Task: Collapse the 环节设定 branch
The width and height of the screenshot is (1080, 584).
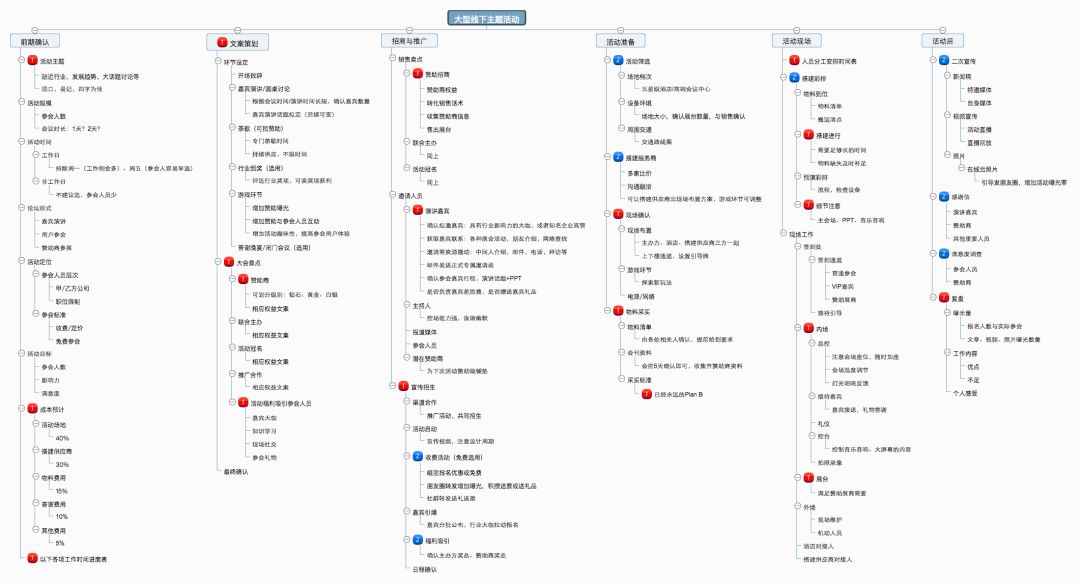Action: [216, 61]
